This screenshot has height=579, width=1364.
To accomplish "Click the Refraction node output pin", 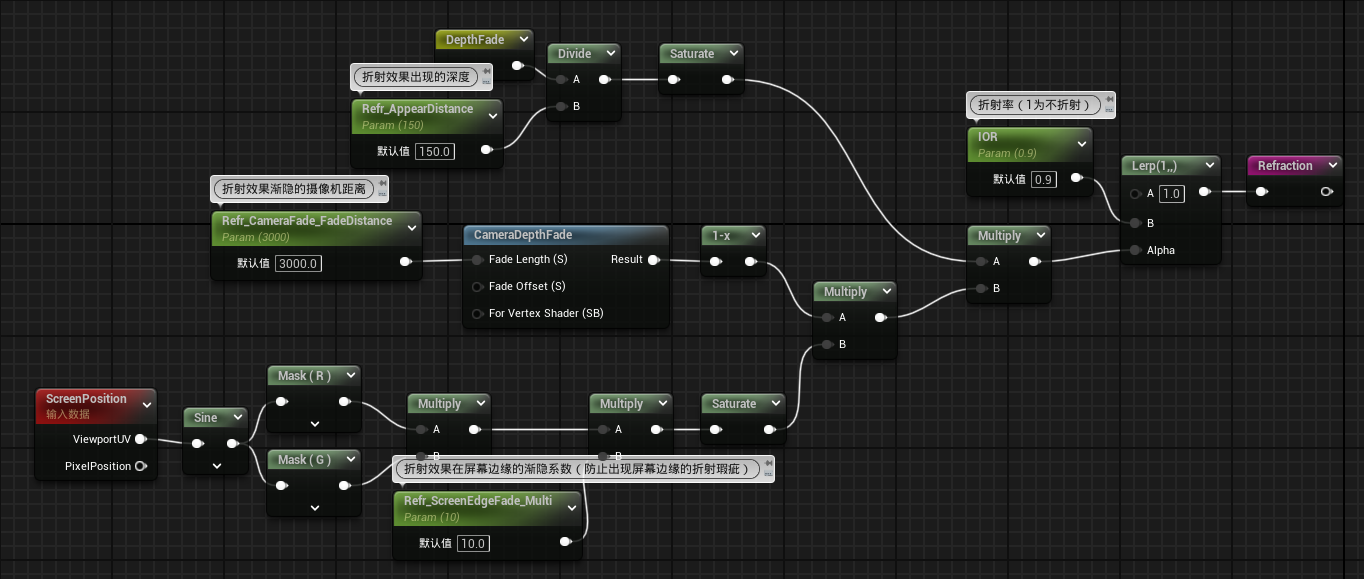I will 1326,192.
